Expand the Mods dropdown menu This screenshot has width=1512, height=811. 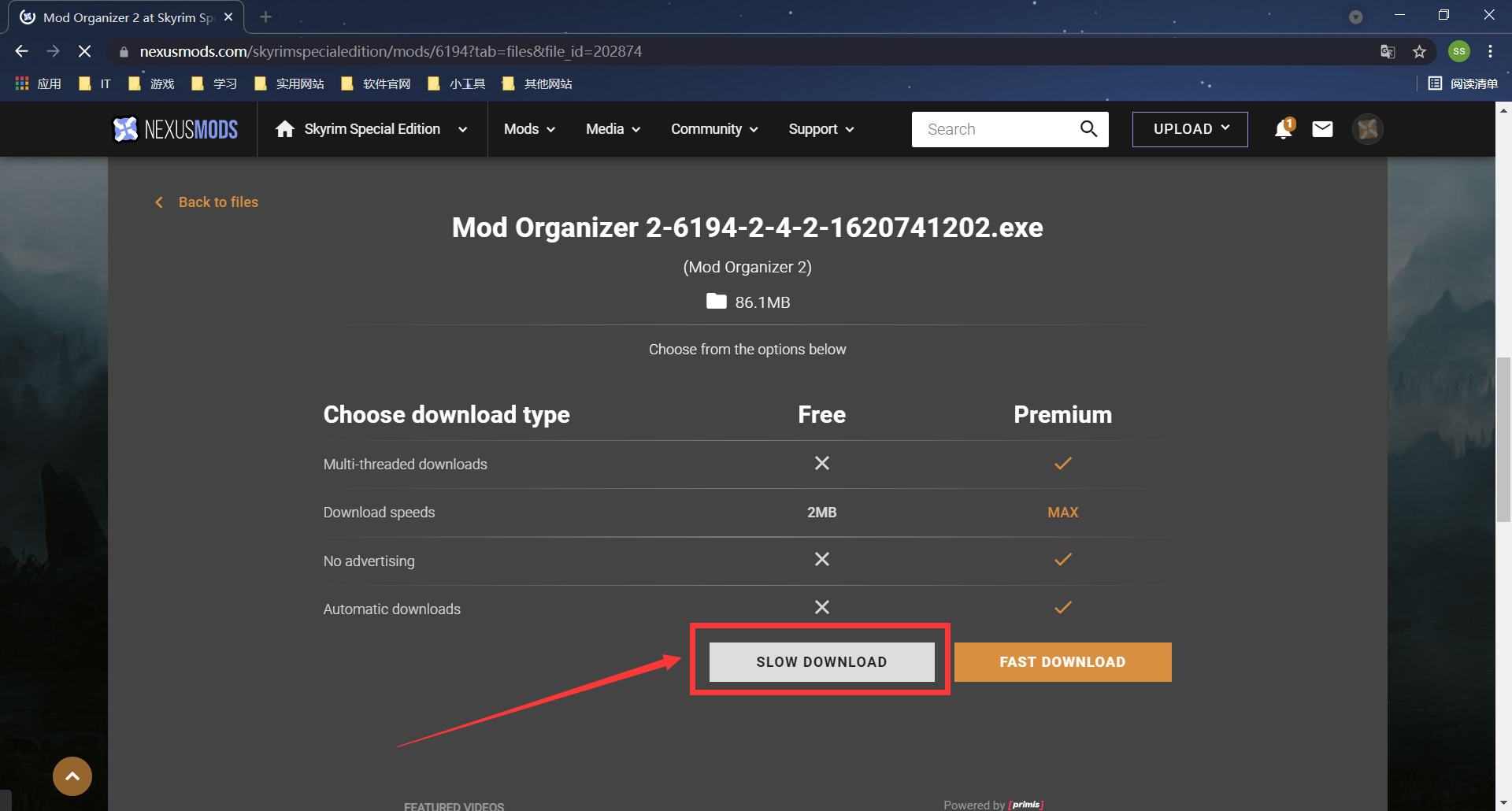[x=528, y=129]
